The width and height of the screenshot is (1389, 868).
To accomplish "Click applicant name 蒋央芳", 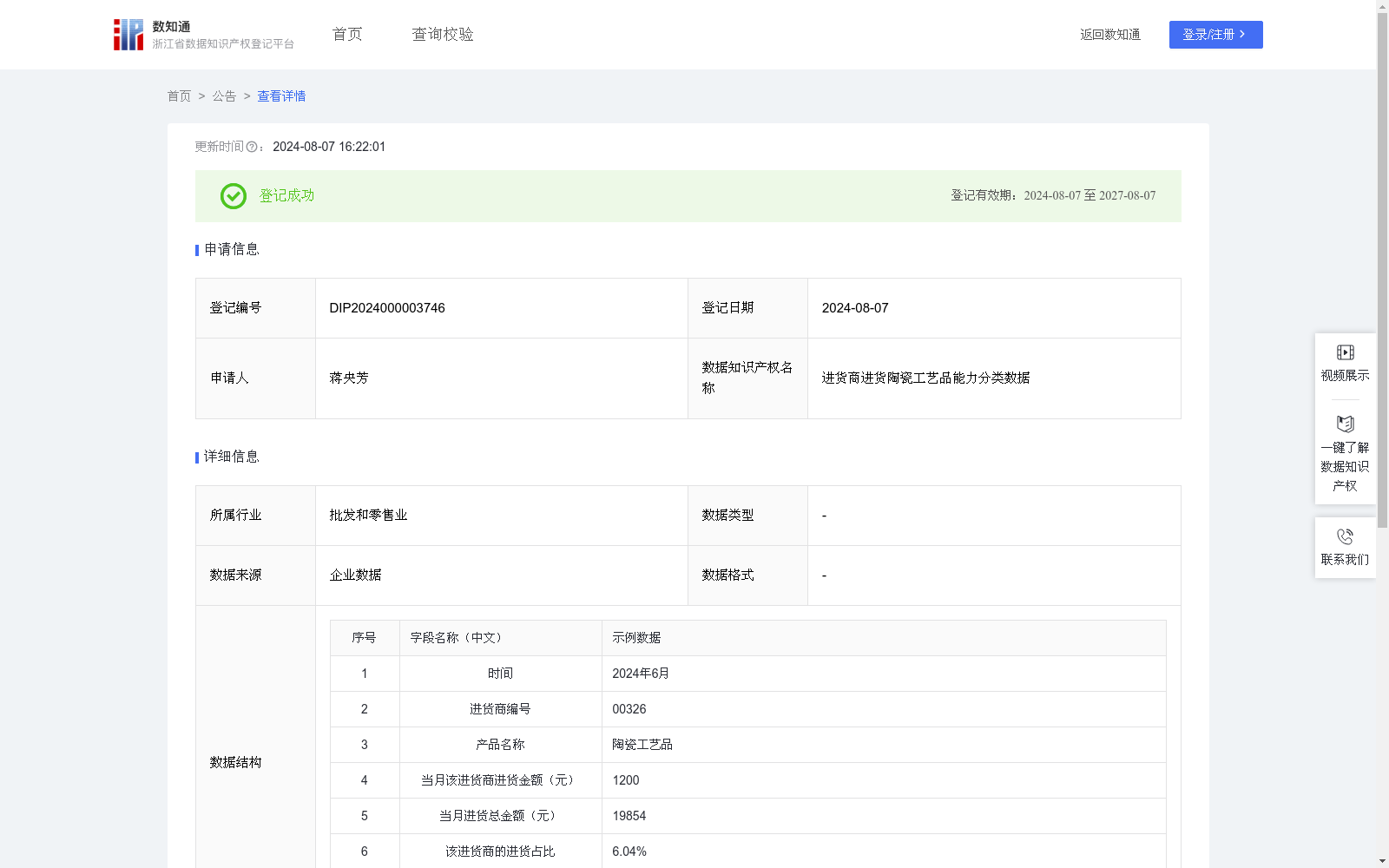I will (x=349, y=378).
